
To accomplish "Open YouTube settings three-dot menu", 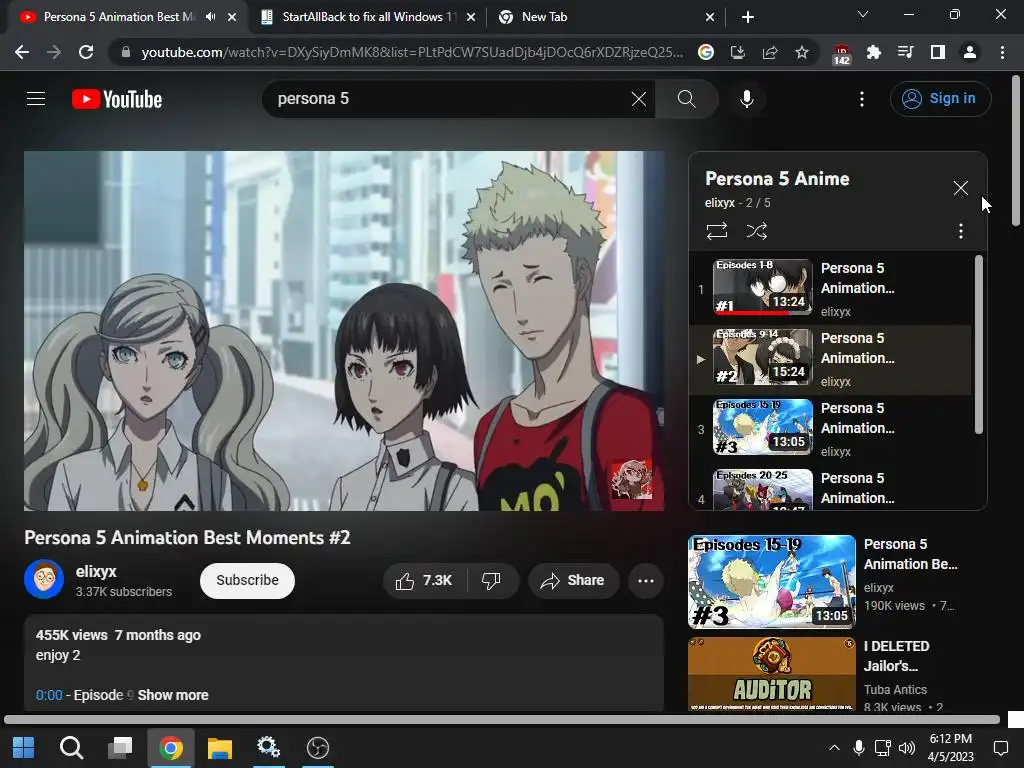I will pos(861,99).
